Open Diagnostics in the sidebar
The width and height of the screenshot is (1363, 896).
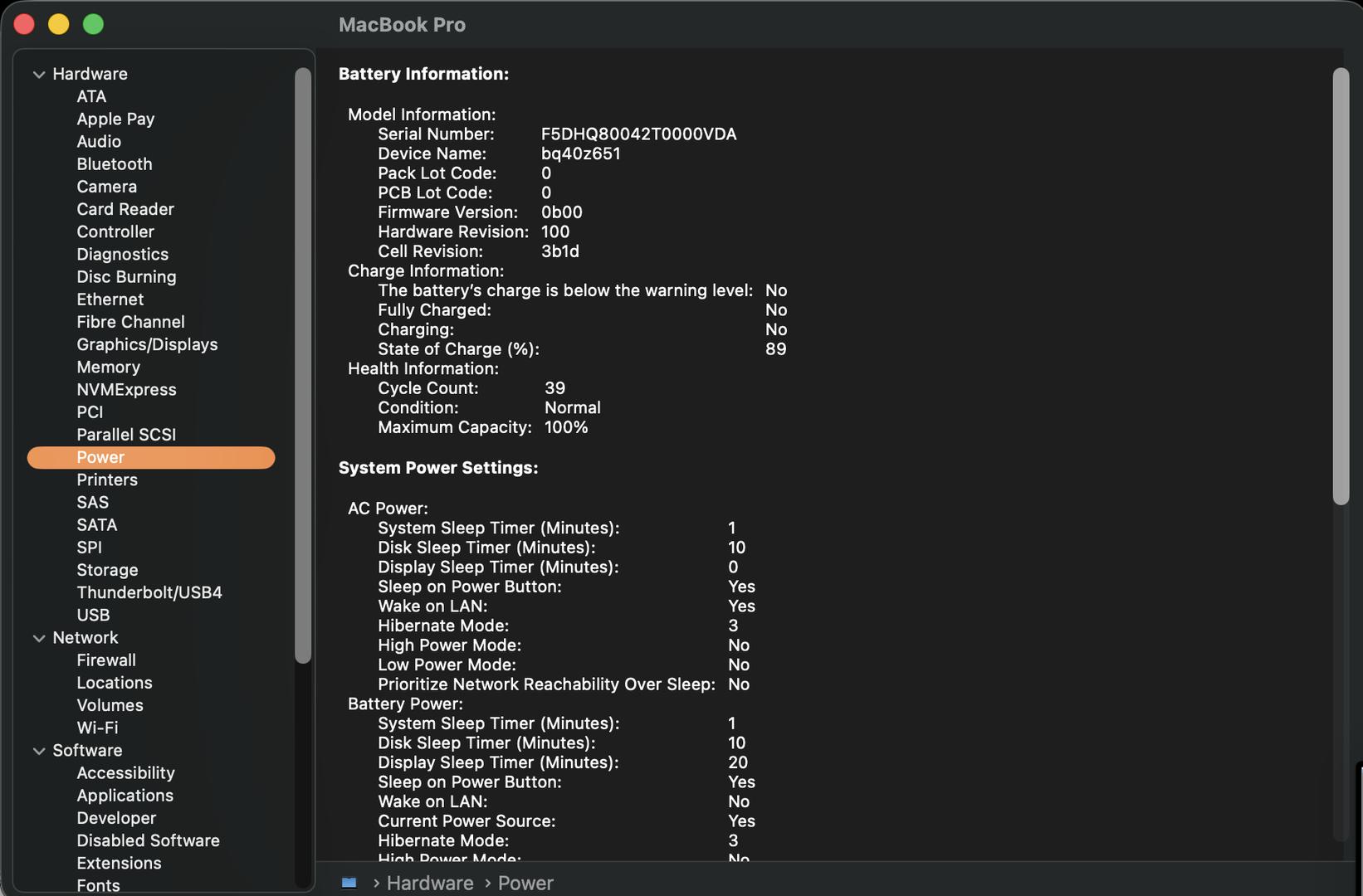pos(122,254)
